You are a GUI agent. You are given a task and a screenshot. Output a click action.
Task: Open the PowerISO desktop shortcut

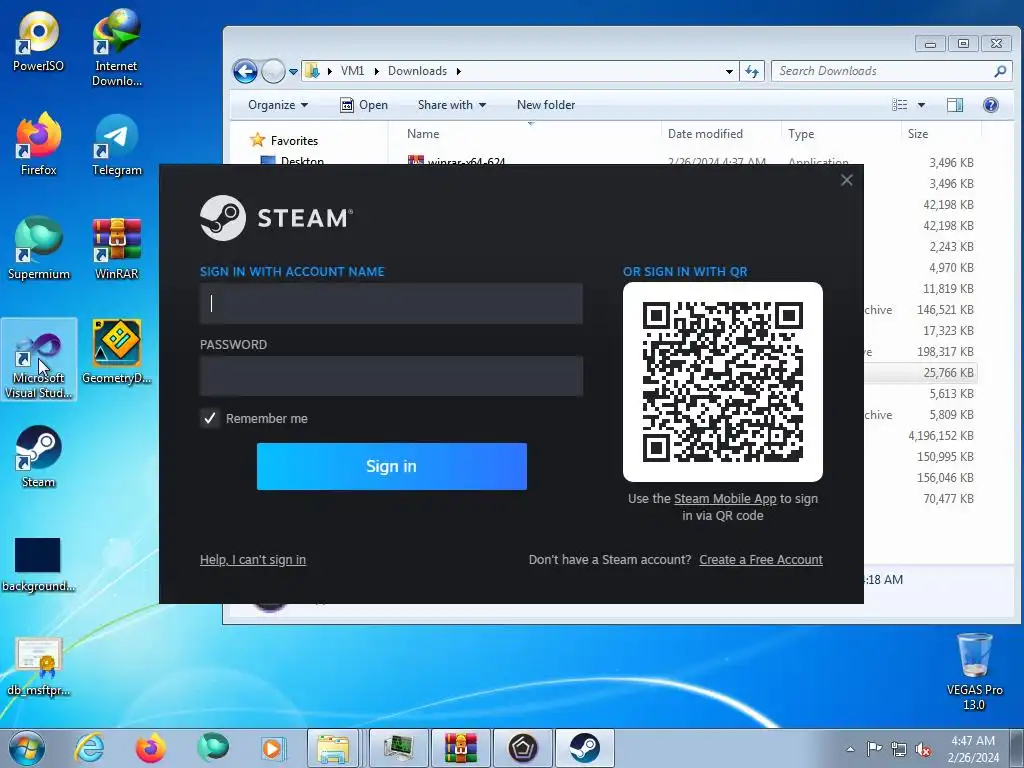click(38, 40)
